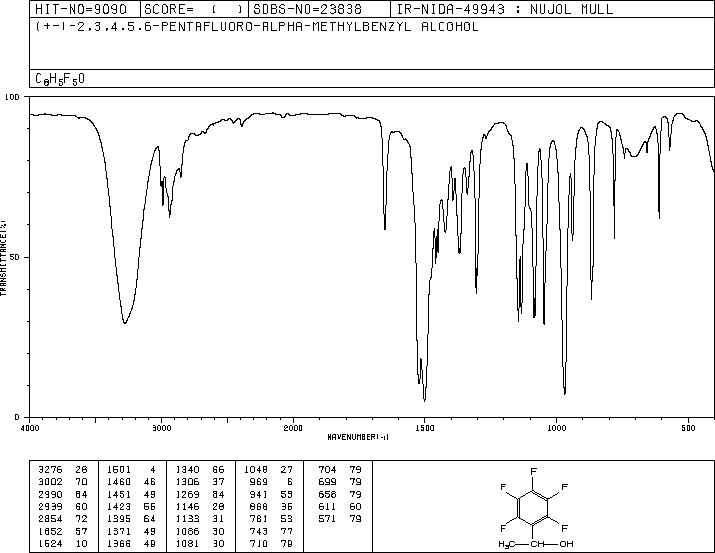Select the 1340 peak entry in table
The image size is (715, 553).
[200, 470]
